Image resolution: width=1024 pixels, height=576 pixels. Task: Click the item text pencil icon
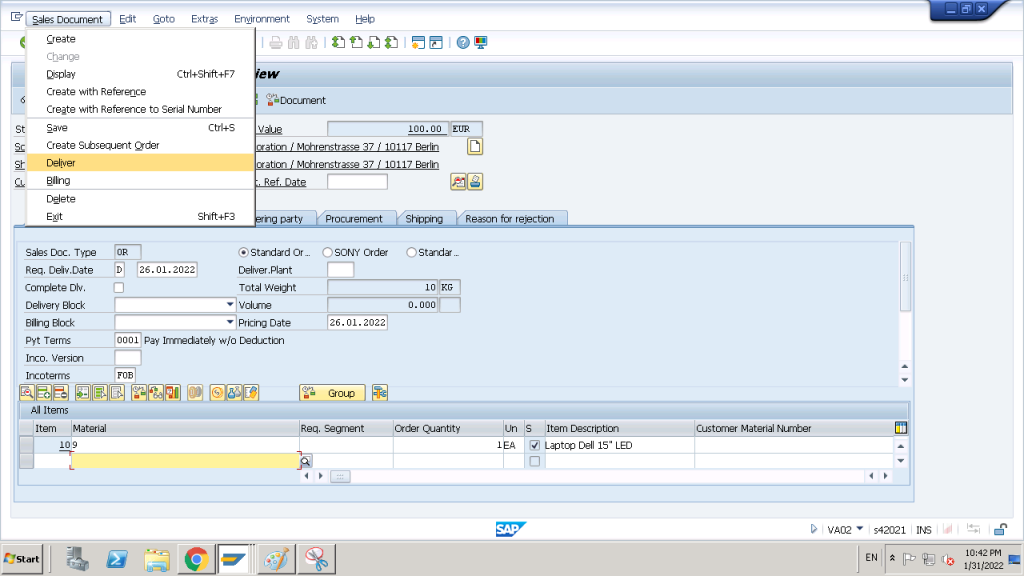tap(251, 392)
